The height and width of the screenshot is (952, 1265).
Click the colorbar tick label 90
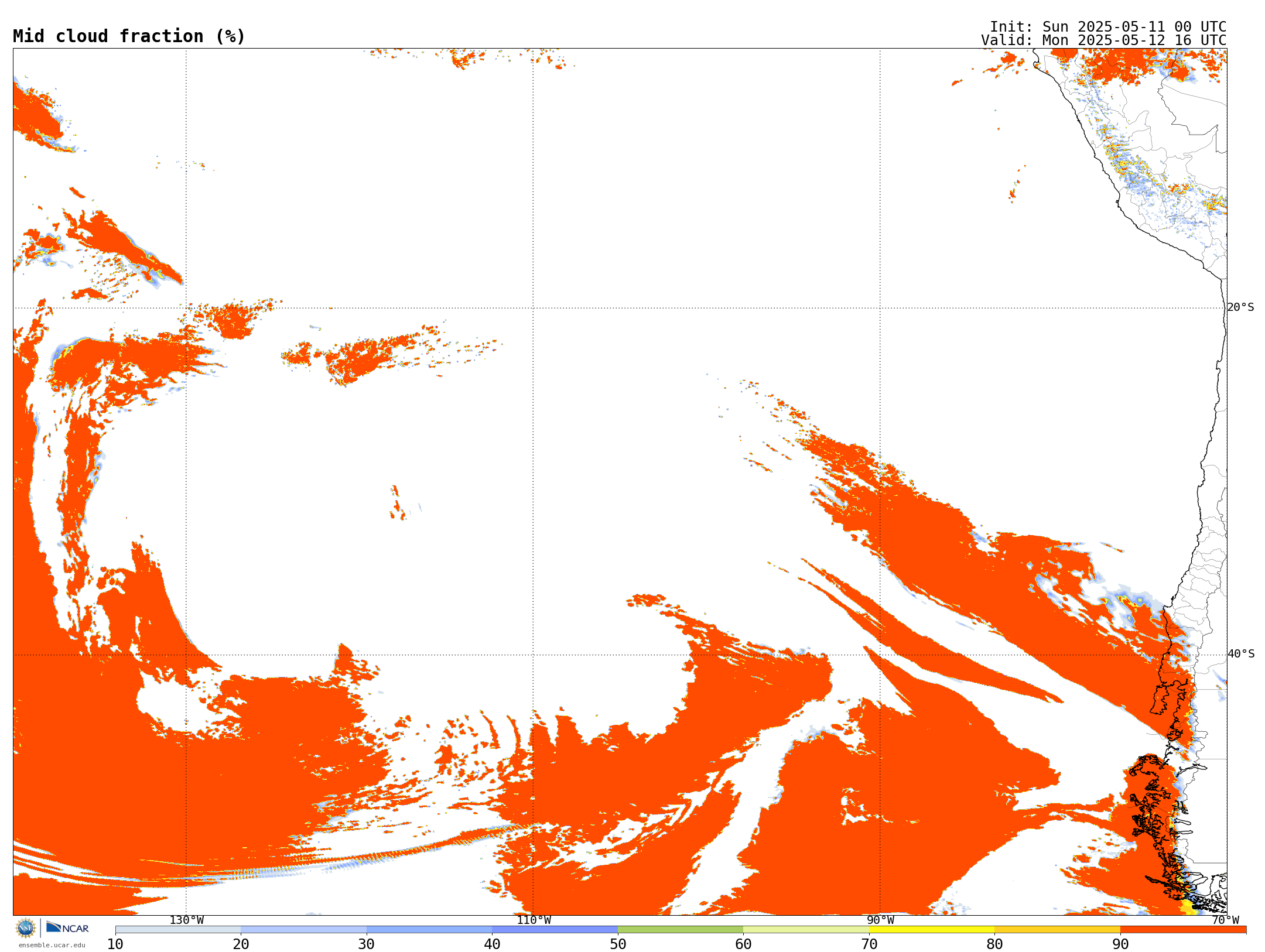click(1120, 944)
